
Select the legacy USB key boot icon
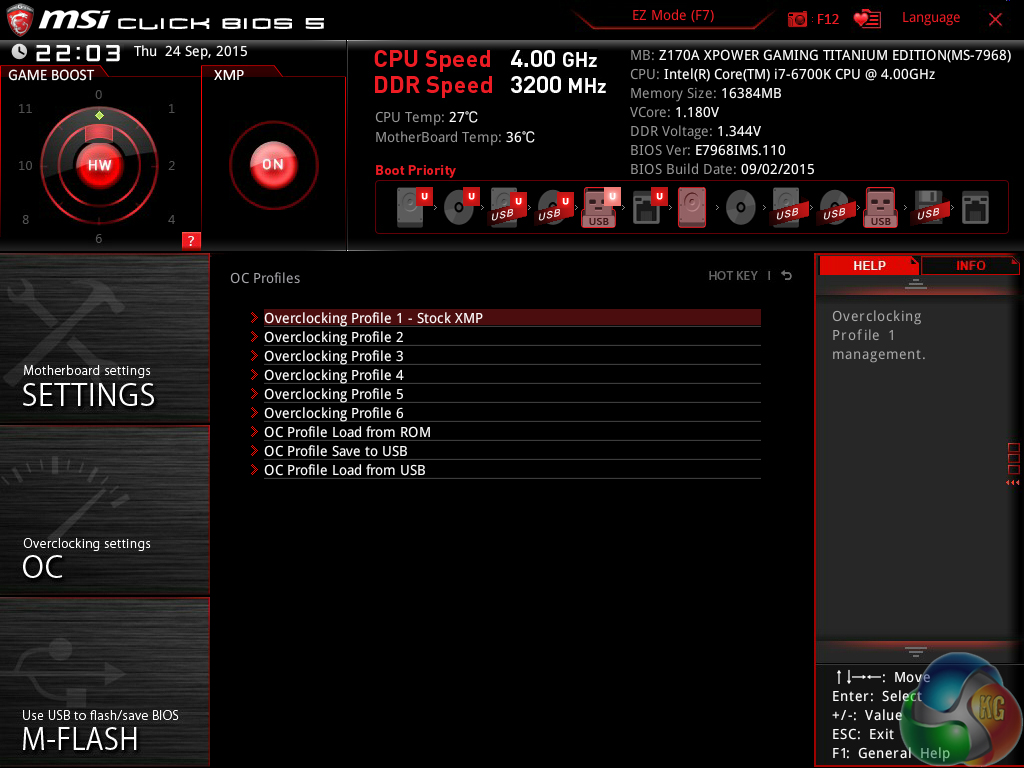[880, 207]
